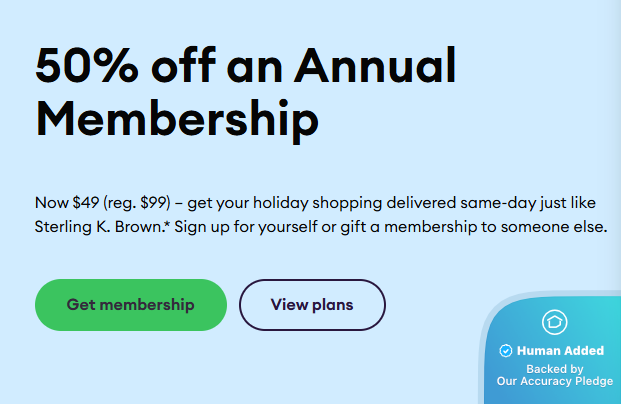Open the View plans button
This screenshot has height=404, width=621.
tap(312, 304)
